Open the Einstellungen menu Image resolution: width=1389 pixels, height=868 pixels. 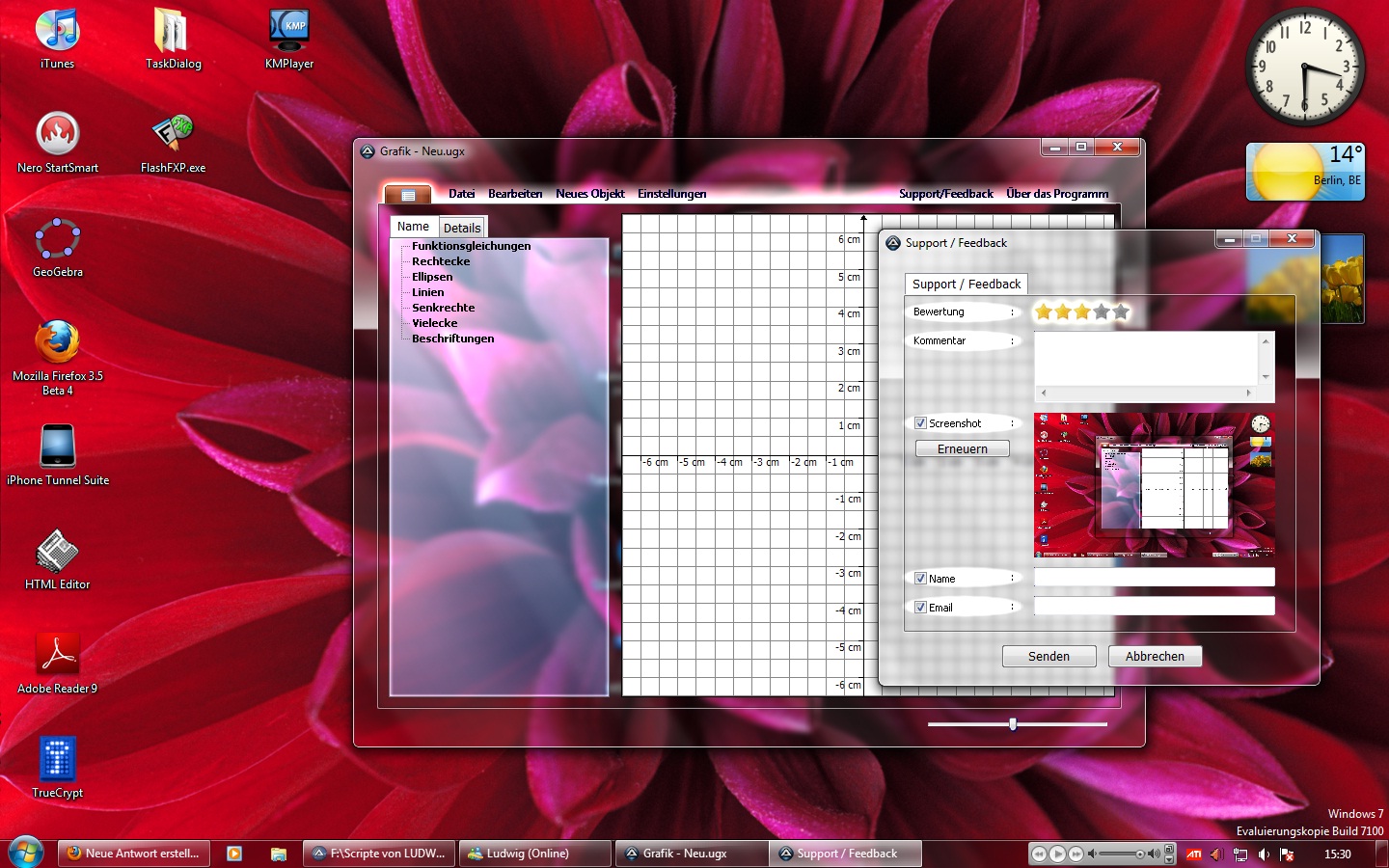click(671, 194)
